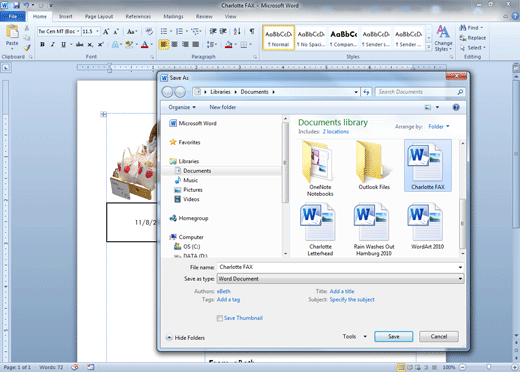Click the Find binoculars icon
The image size is (520, 372).
point(463,28)
